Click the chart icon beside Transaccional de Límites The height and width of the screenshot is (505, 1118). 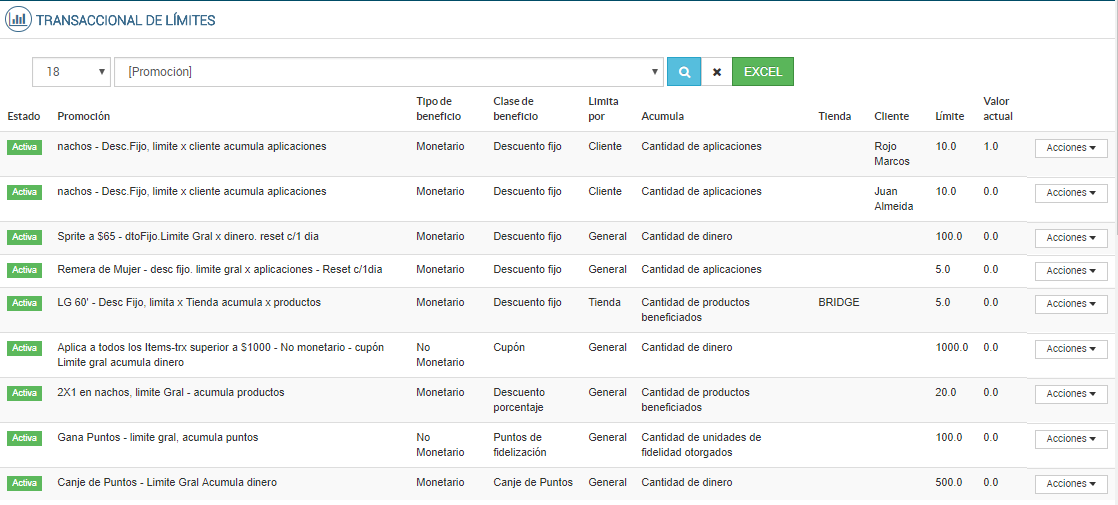click(x=17, y=19)
